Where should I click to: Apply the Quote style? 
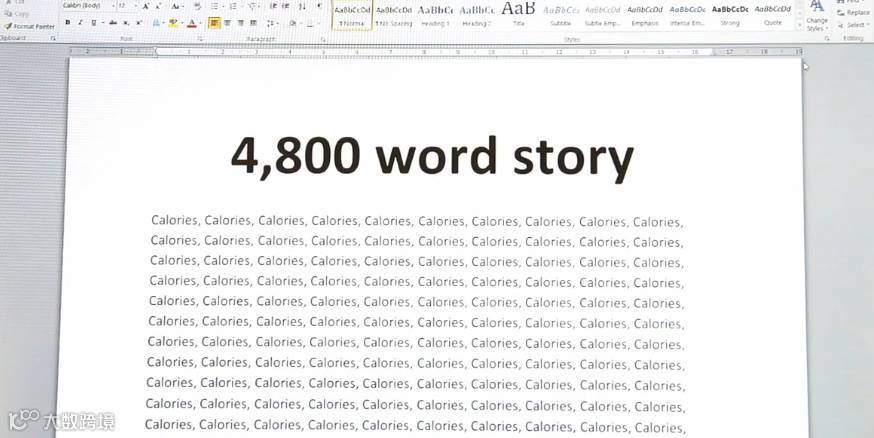point(773,15)
